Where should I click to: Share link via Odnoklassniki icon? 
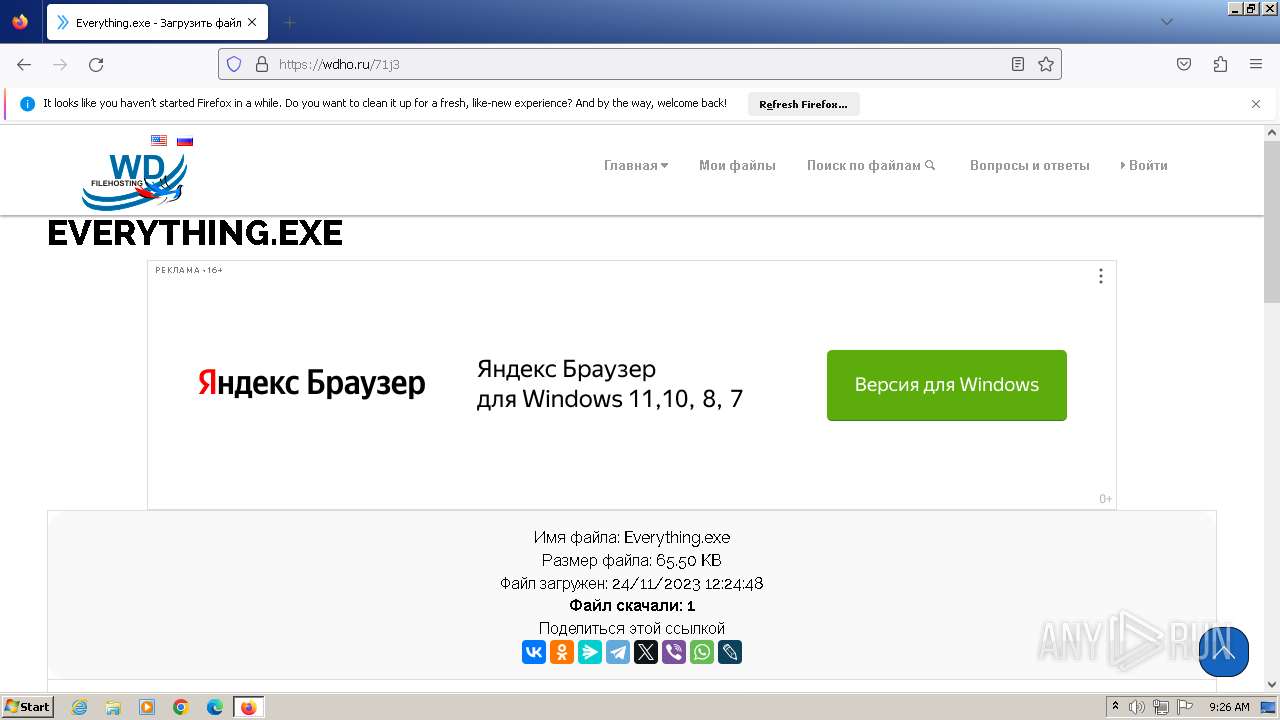coord(562,652)
